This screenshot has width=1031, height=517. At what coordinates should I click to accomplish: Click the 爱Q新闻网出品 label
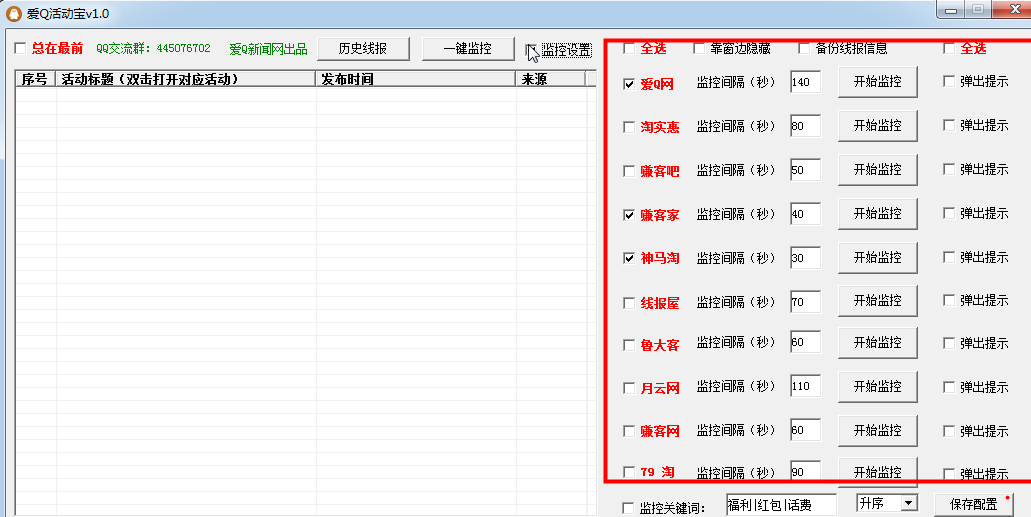coord(268,49)
